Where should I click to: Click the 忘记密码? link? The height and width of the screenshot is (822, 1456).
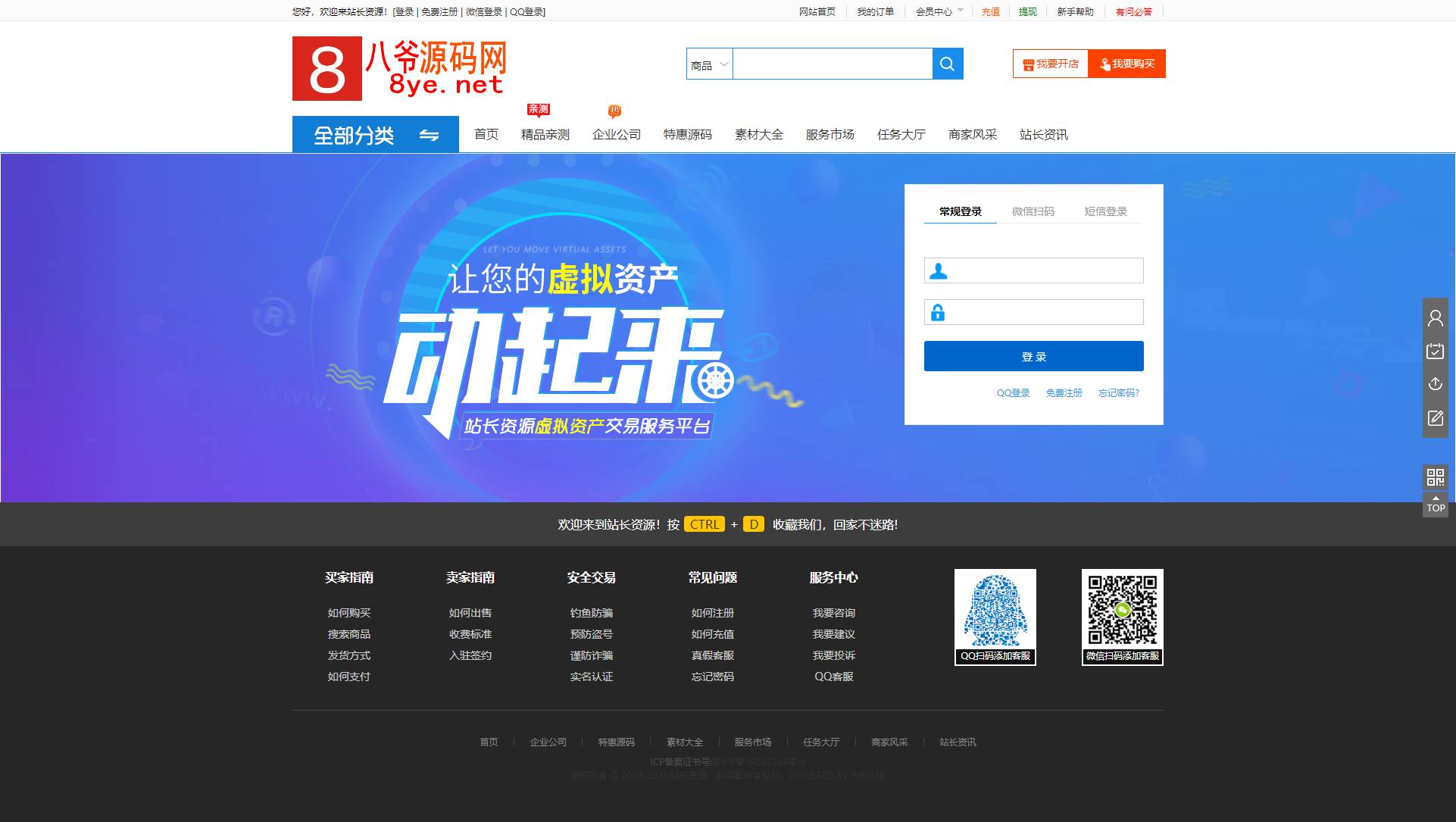coord(1119,393)
